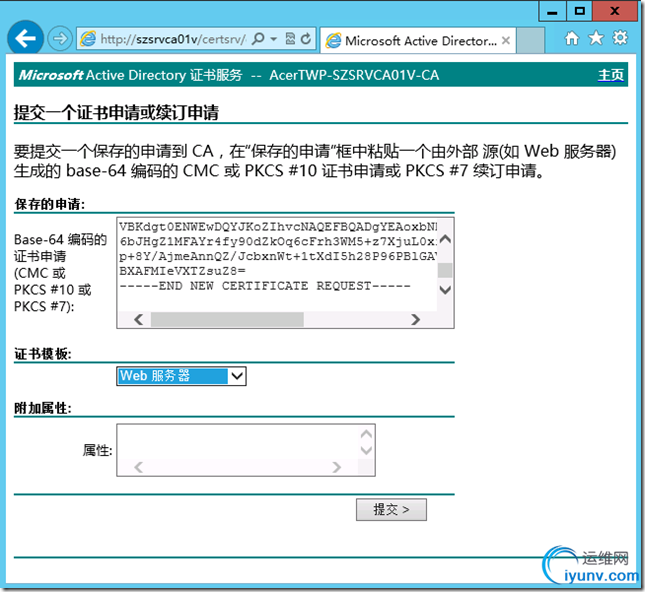The height and width of the screenshot is (592, 645).
Task: Click the request box horizontal scroll thumb
Action: click(x=227, y=319)
